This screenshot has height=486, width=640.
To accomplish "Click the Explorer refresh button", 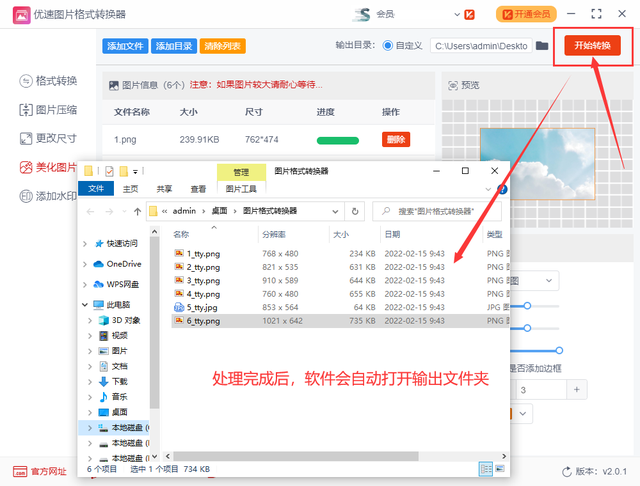I will tap(355, 211).
